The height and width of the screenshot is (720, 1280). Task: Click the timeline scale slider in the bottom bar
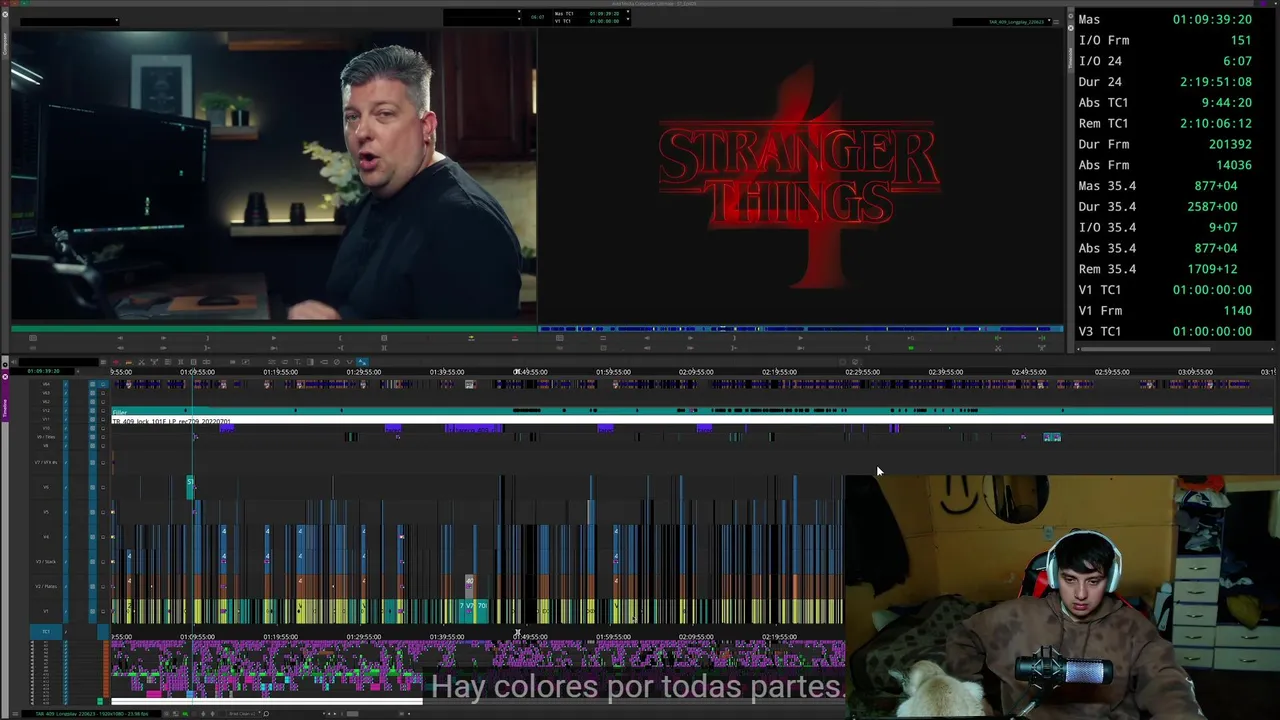coord(353,714)
